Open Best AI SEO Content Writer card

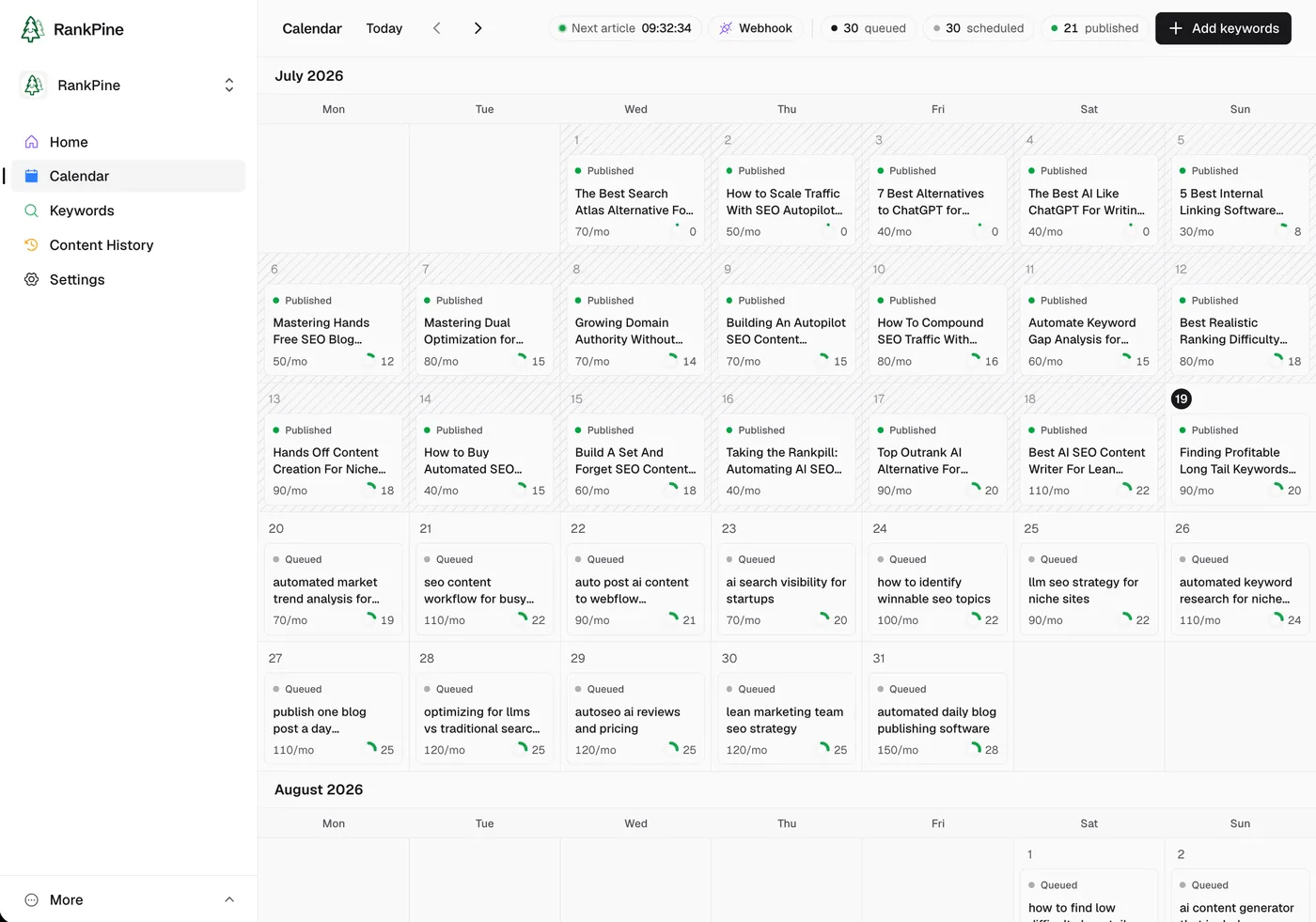1089,461
